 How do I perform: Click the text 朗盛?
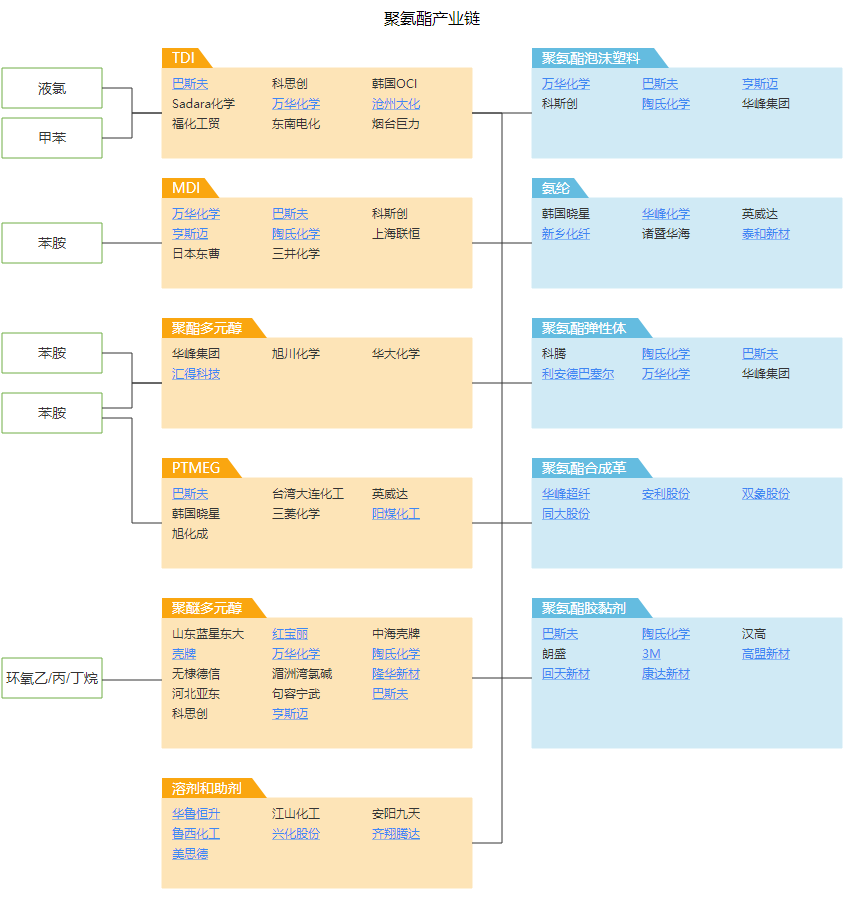pyautogui.click(x=554, y=653)
